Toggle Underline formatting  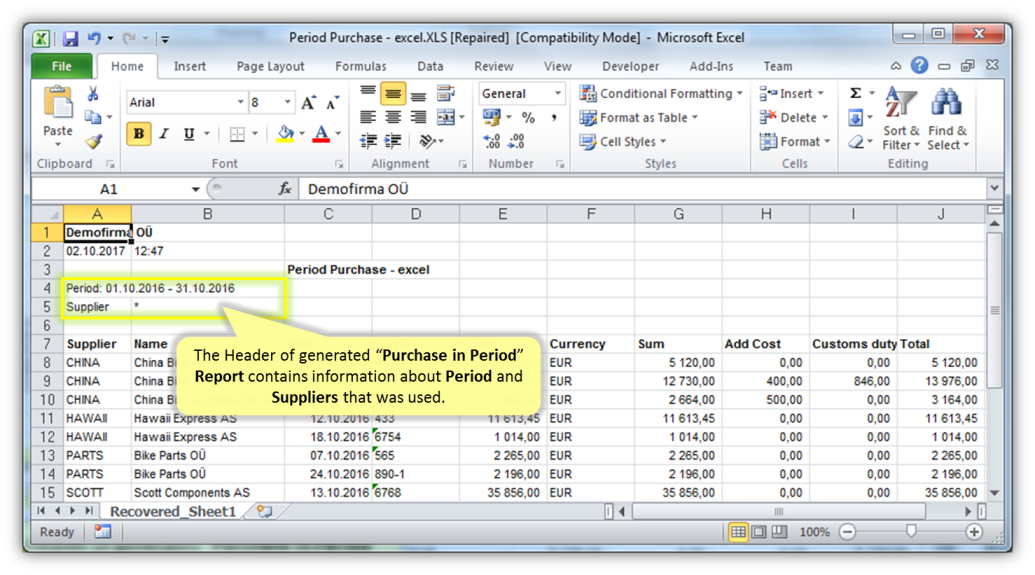coord(189,134)
